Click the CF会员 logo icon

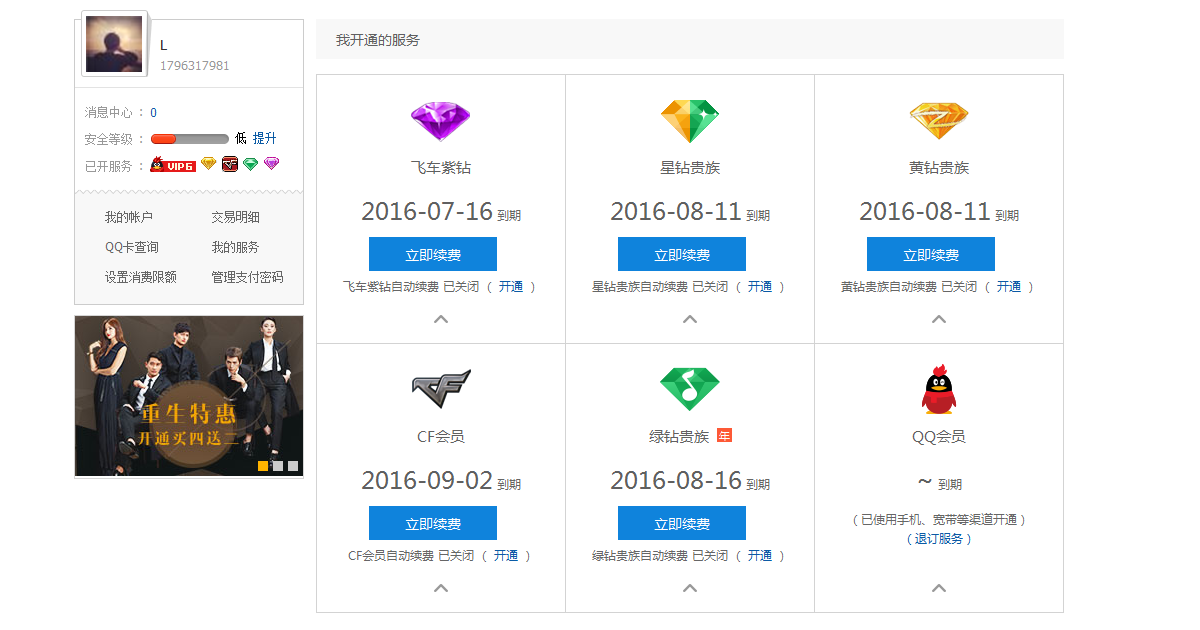pos(441,390)
